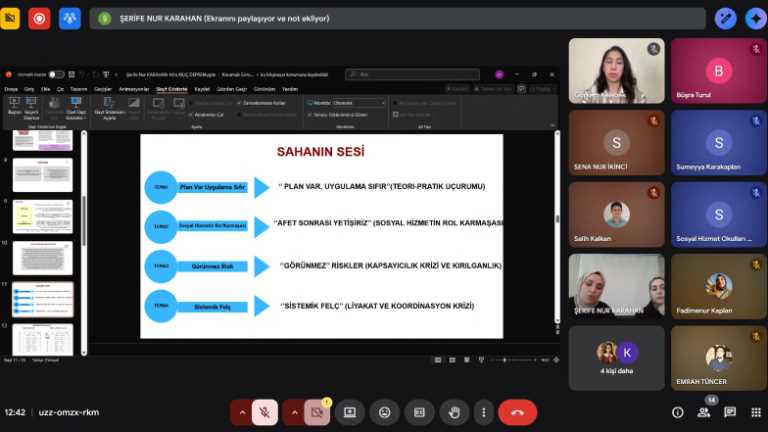Screen dimensions: 768x432
Task: Turn on captions with the captions icon
Action: (x=420, y=412)
